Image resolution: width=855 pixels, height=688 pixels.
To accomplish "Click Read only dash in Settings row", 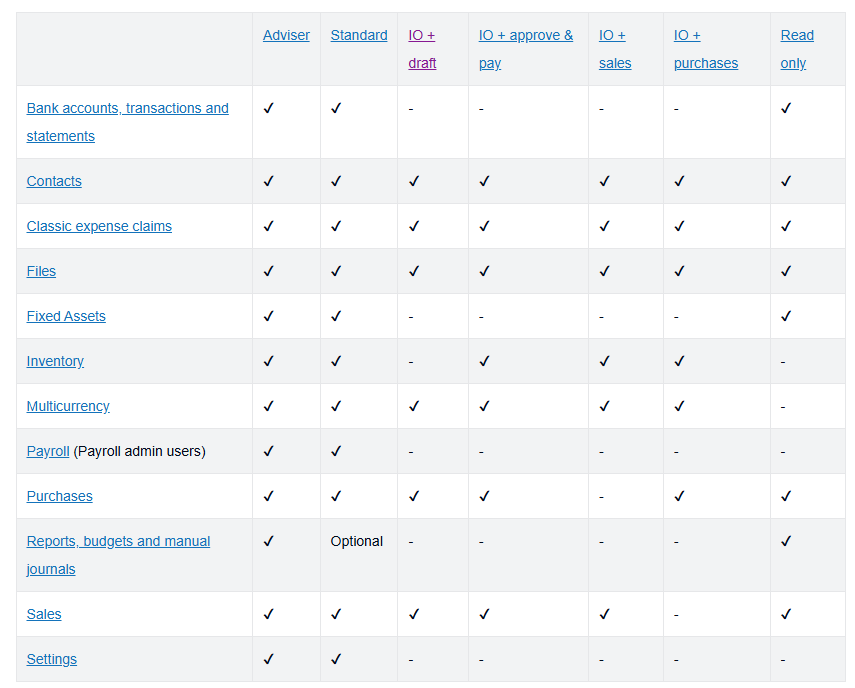I will 783,660.
